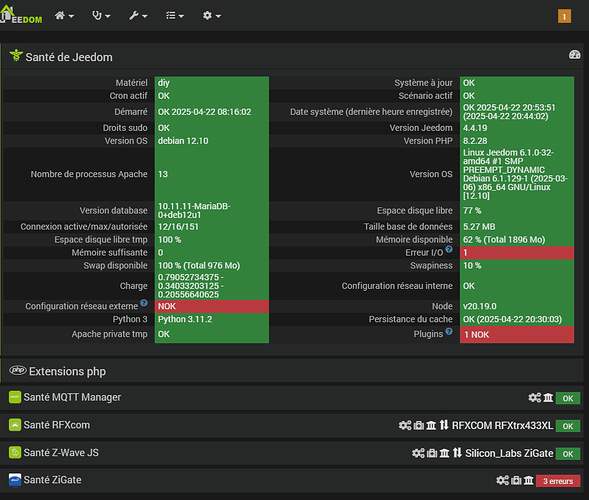The height and width of the screenshot is (500, 589).
Task: Click the ZiGate 3 erreurs badge
Action: (x=558, y=481)
